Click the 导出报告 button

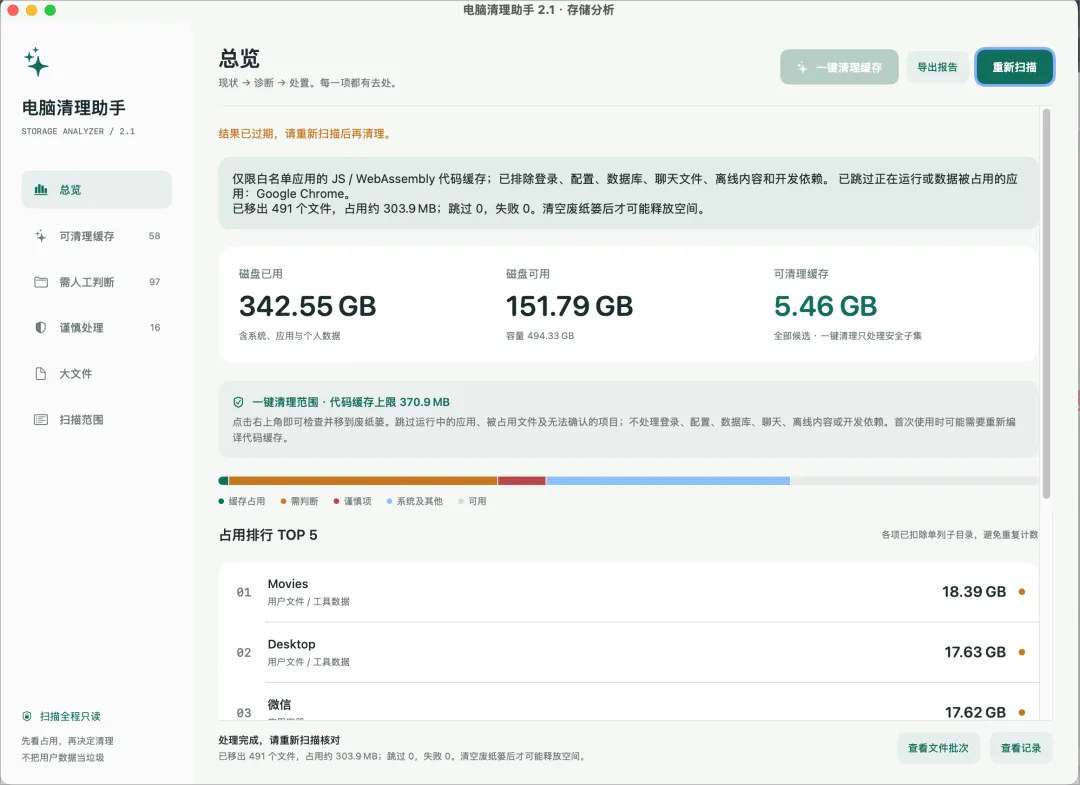point(937,67)
